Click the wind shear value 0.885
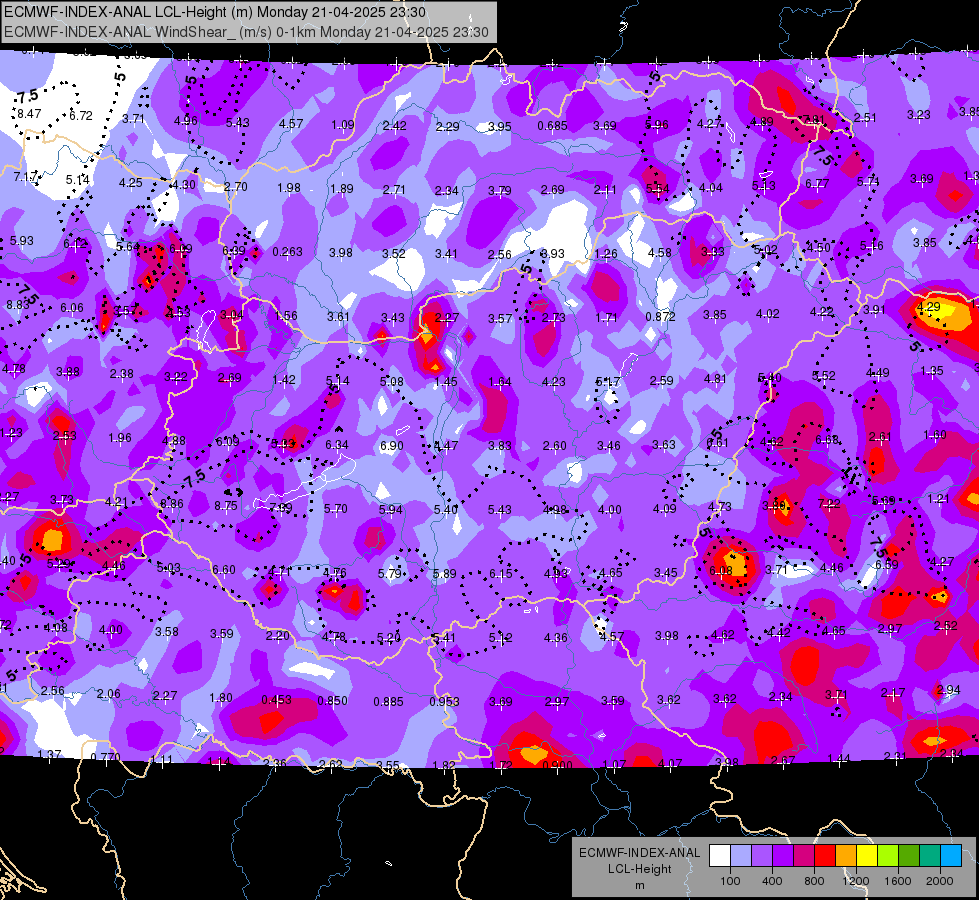The image size is (979, 900). point(388,702)
